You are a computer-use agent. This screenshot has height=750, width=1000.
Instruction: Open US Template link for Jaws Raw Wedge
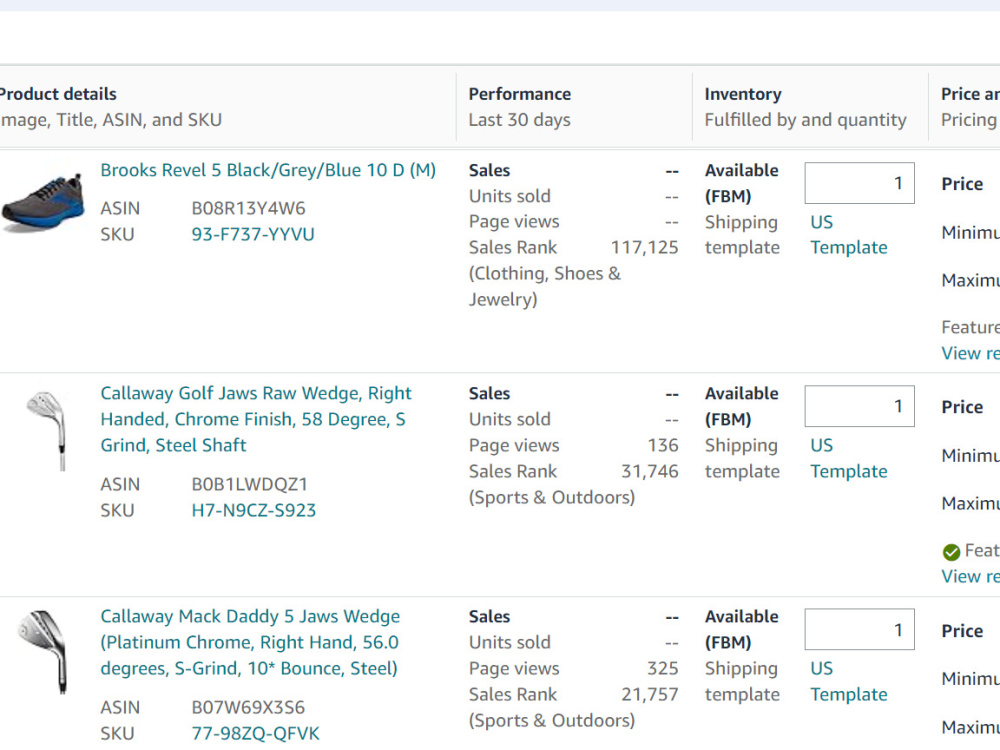pos(849,458)
